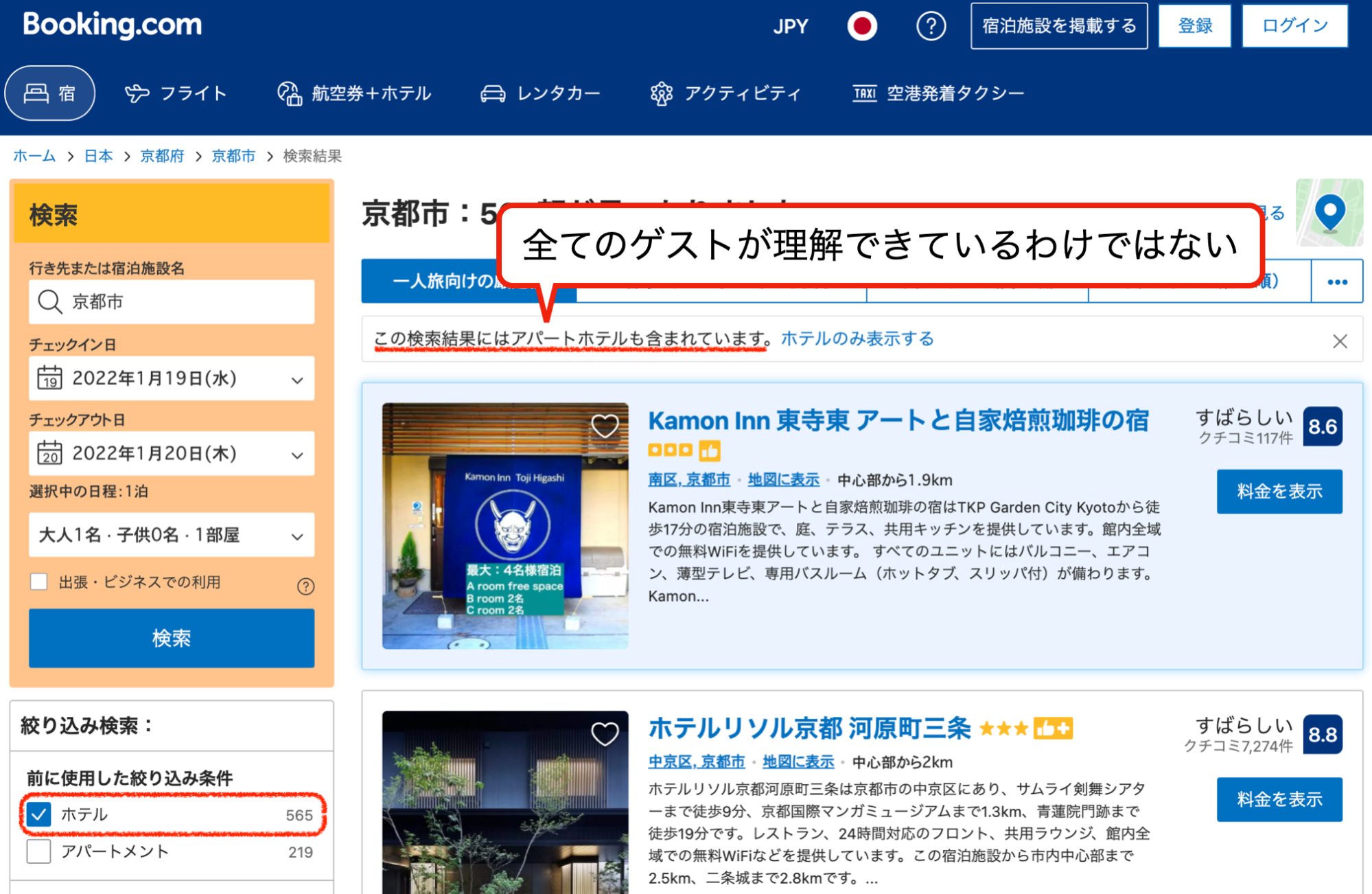Enable the 出張・ビジネスでの利用 checkbox
The width and height of the screenshot is (1372, 894).
[x=39, y=582]
